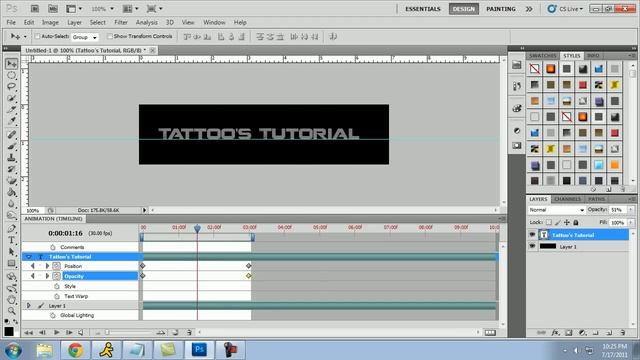Screen dimensions: 640x360
Task: Switch to the Swatches tab
Action: pos(543,56)
